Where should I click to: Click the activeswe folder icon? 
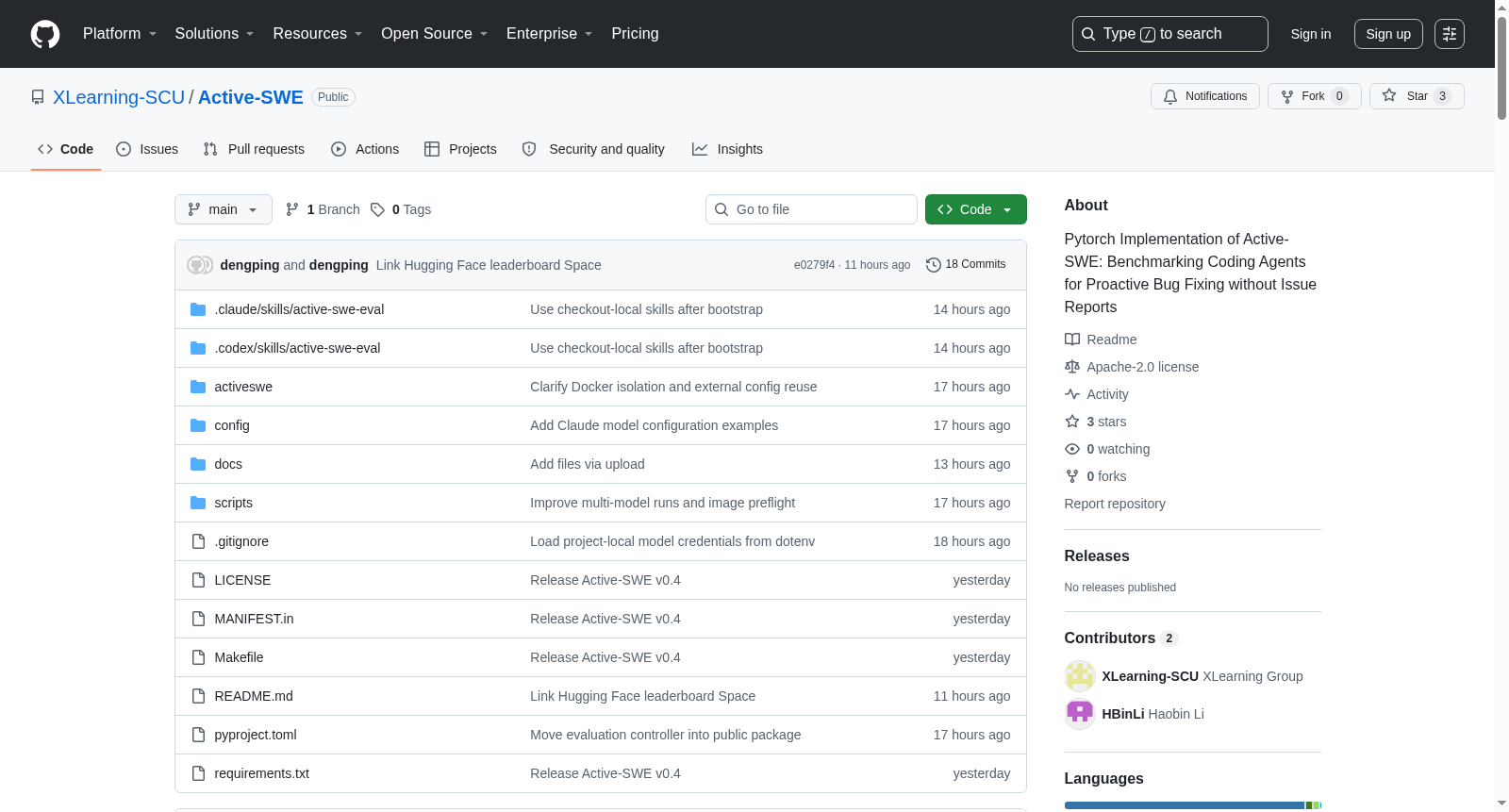(198, 387)
